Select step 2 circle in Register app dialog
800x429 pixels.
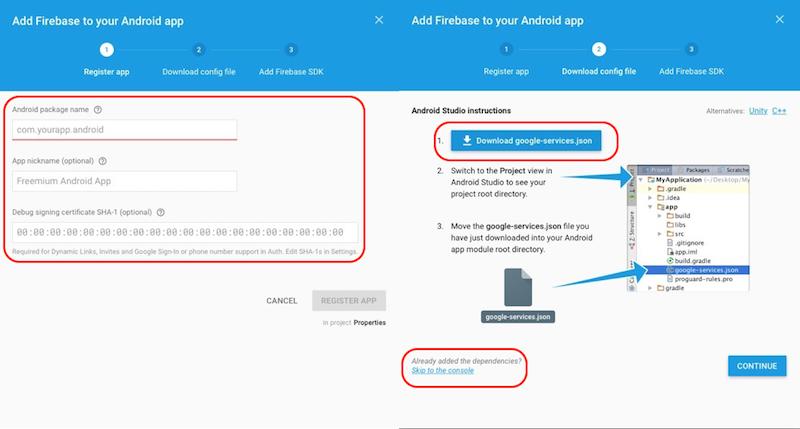tap(199, 49)
